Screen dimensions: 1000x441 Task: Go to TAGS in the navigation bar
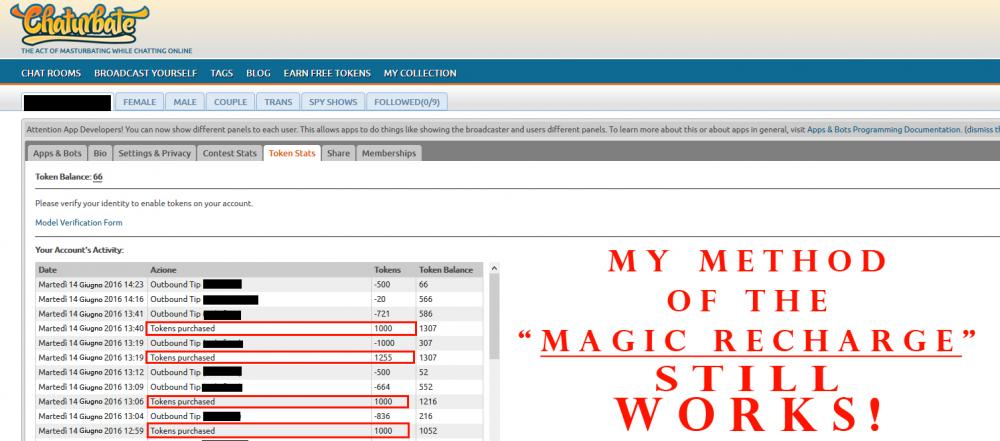[221, 73]
